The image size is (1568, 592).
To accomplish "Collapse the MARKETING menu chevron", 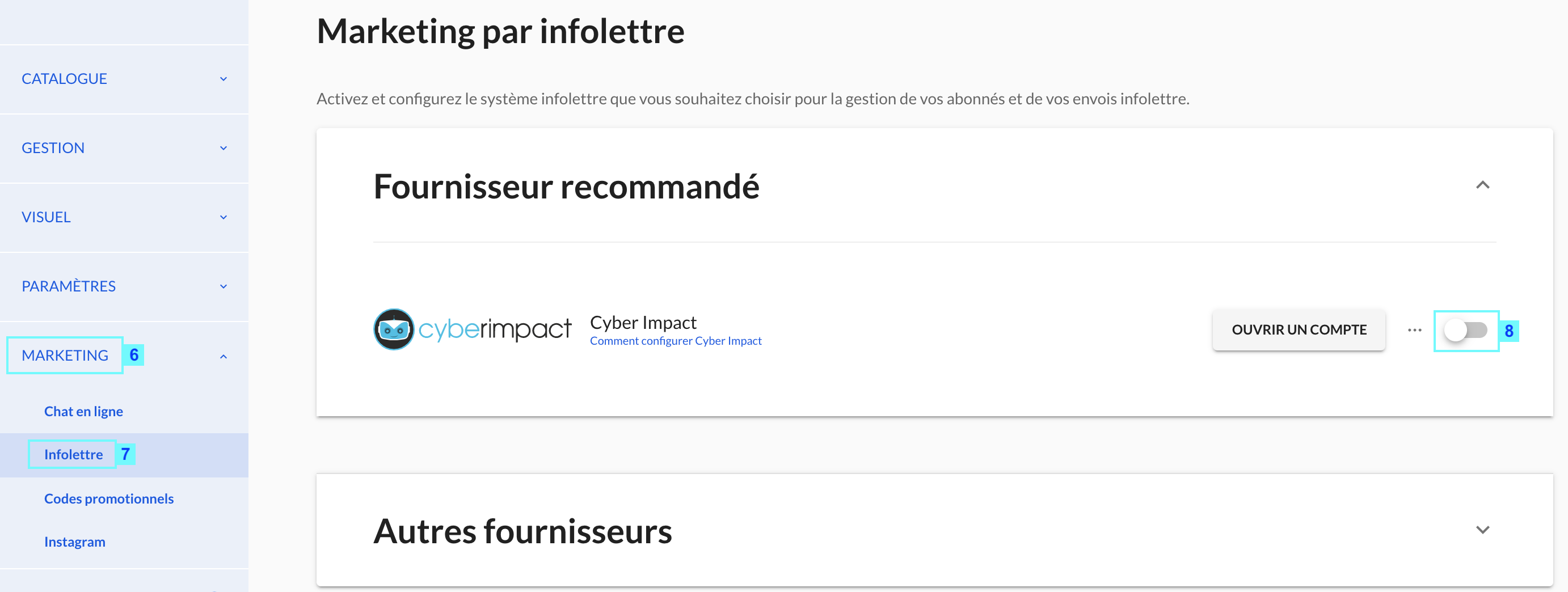I will [x=224, y=357].
